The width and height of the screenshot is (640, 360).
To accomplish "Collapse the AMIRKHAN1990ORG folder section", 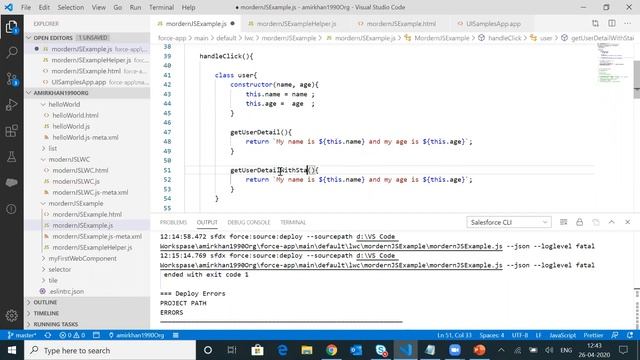I will [x=87, y=93].
